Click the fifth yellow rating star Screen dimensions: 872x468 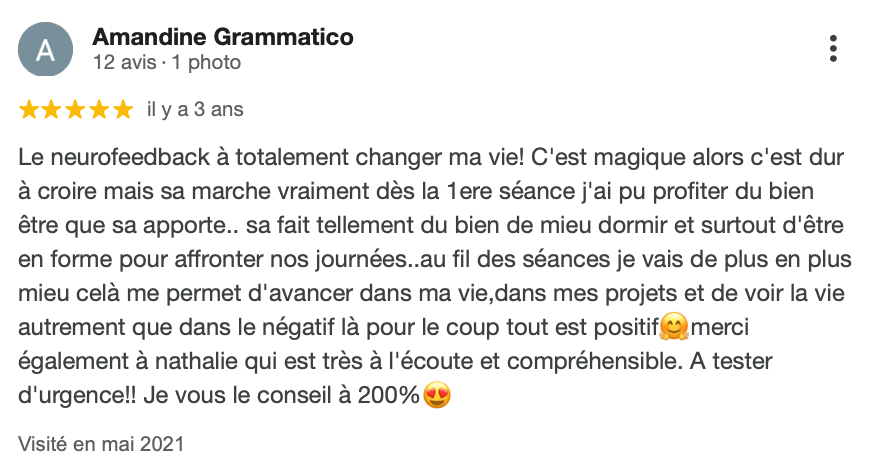(x=122, y=109)
